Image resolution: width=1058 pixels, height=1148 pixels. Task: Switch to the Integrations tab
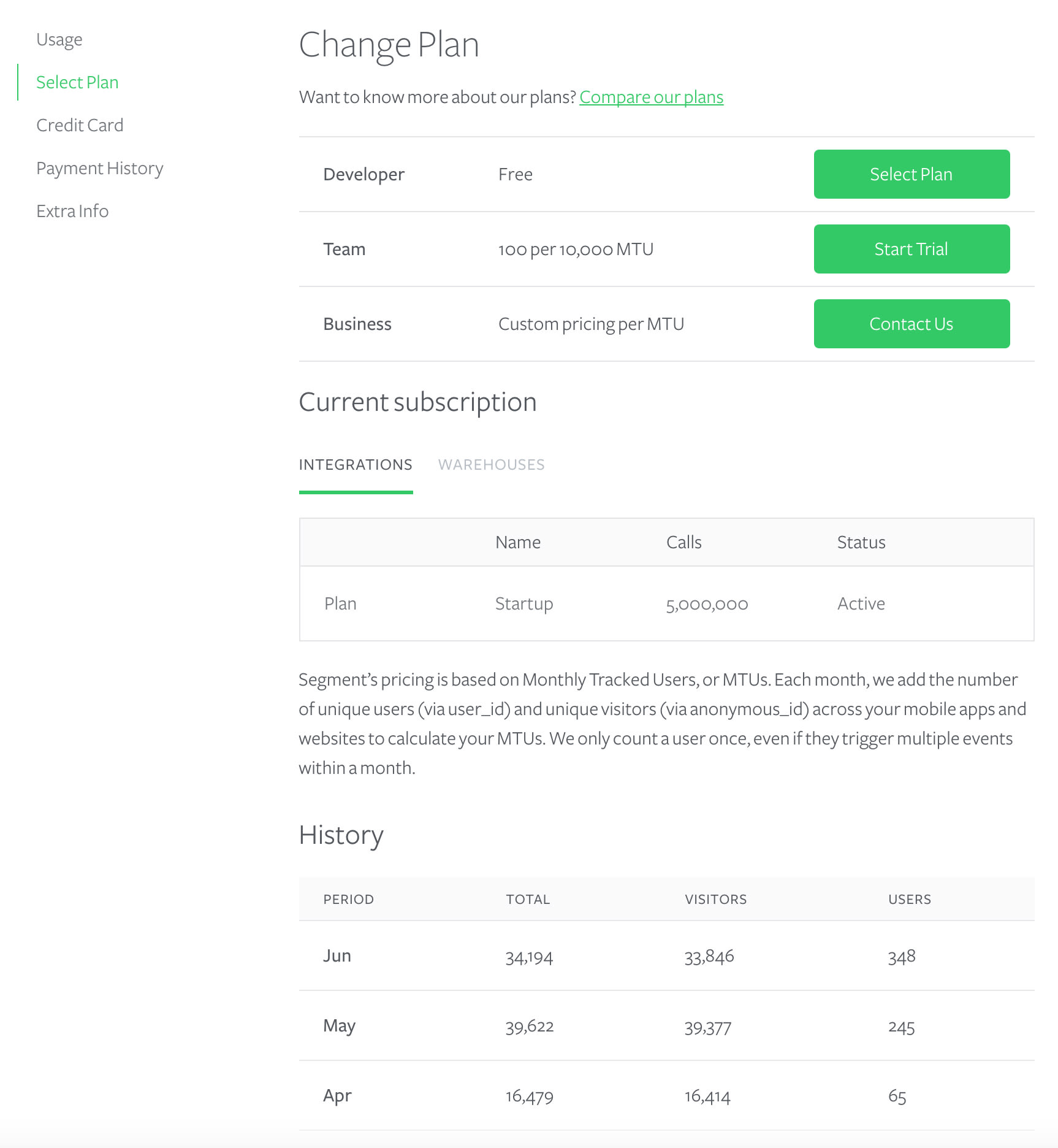(356, 465)
